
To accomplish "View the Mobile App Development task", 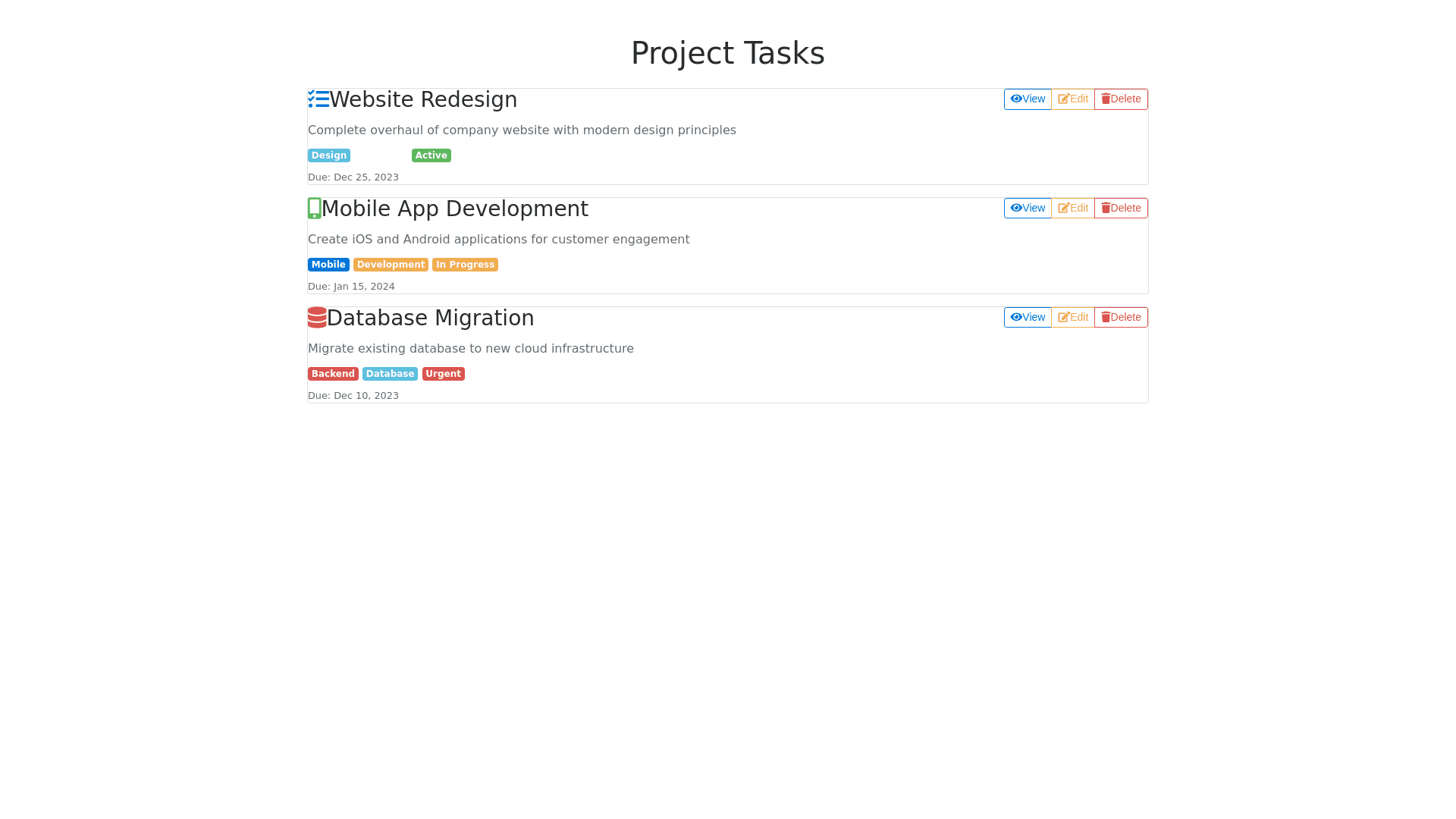I will (x=1028, y=209).
